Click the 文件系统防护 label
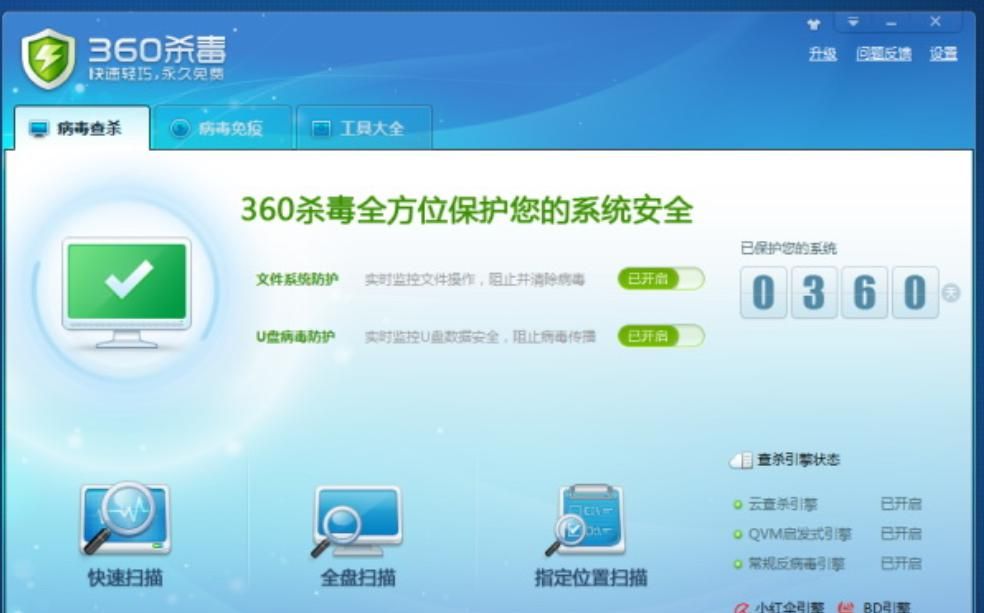The width and height of the screenshot is (984, 613). click(x=297, y=279)
